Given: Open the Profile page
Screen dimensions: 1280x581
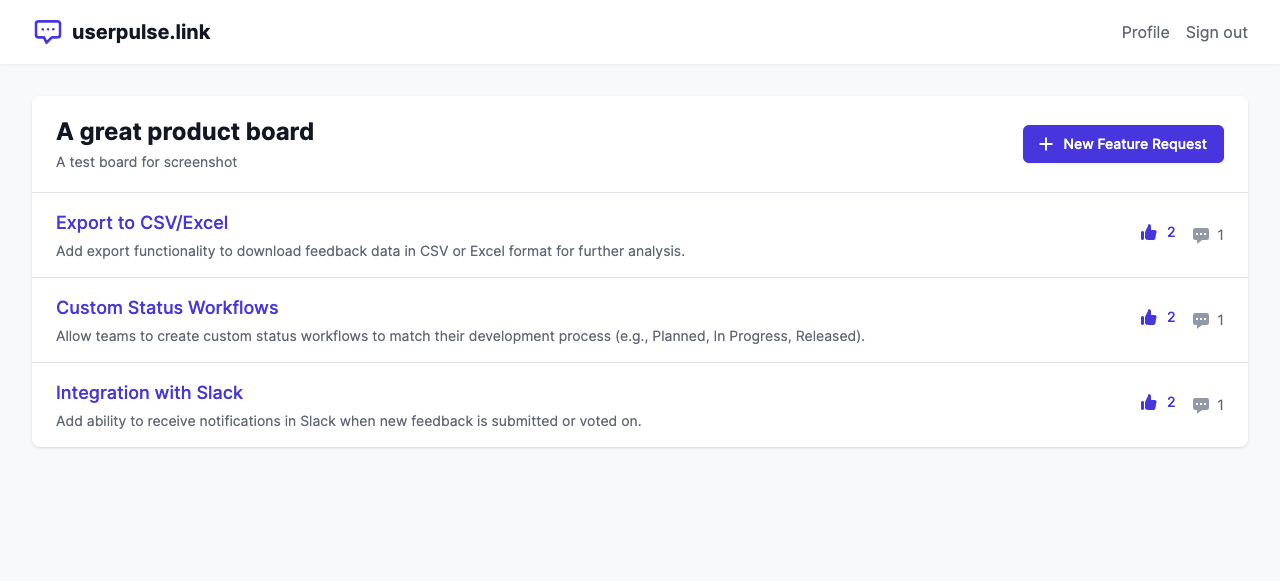Looking at the screenshot, I should tap(1145, 32).
